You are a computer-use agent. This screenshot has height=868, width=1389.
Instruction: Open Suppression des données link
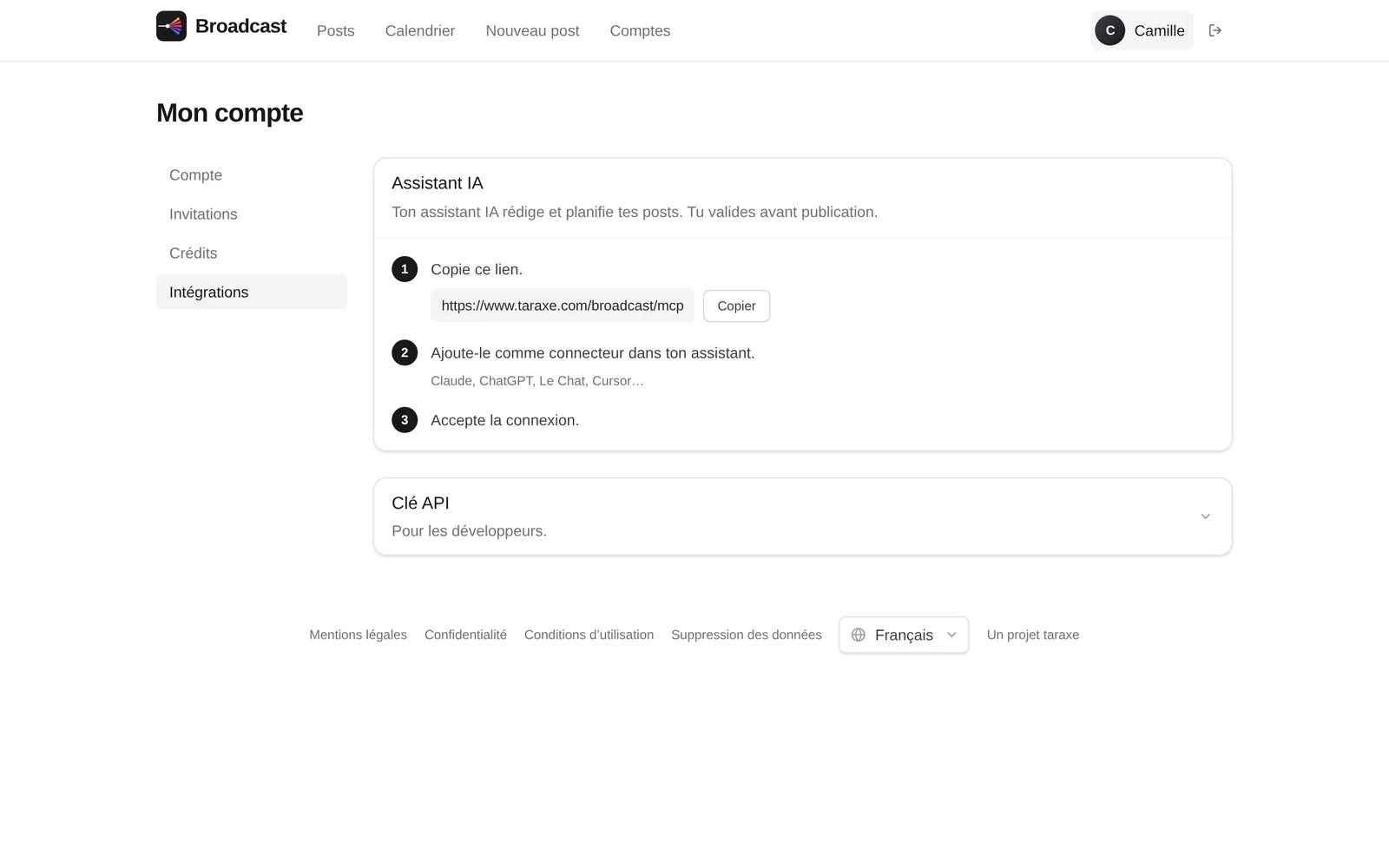[746, 635]
